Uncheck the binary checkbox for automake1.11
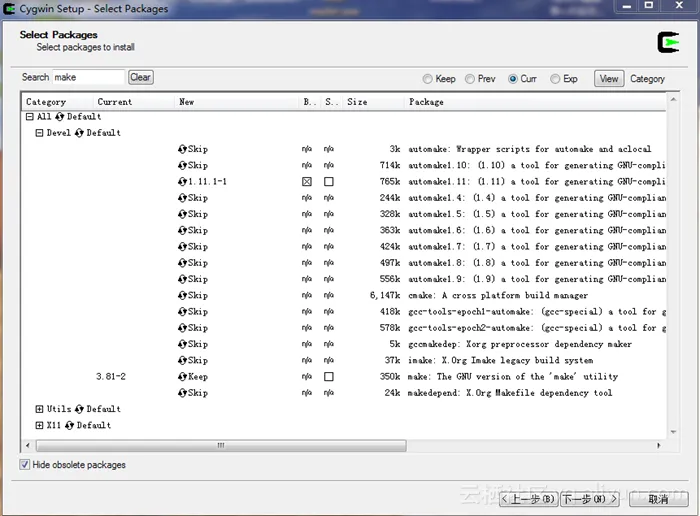Viewport: 700px width, 516px height. pyautogui.click(x=307, y=182)
